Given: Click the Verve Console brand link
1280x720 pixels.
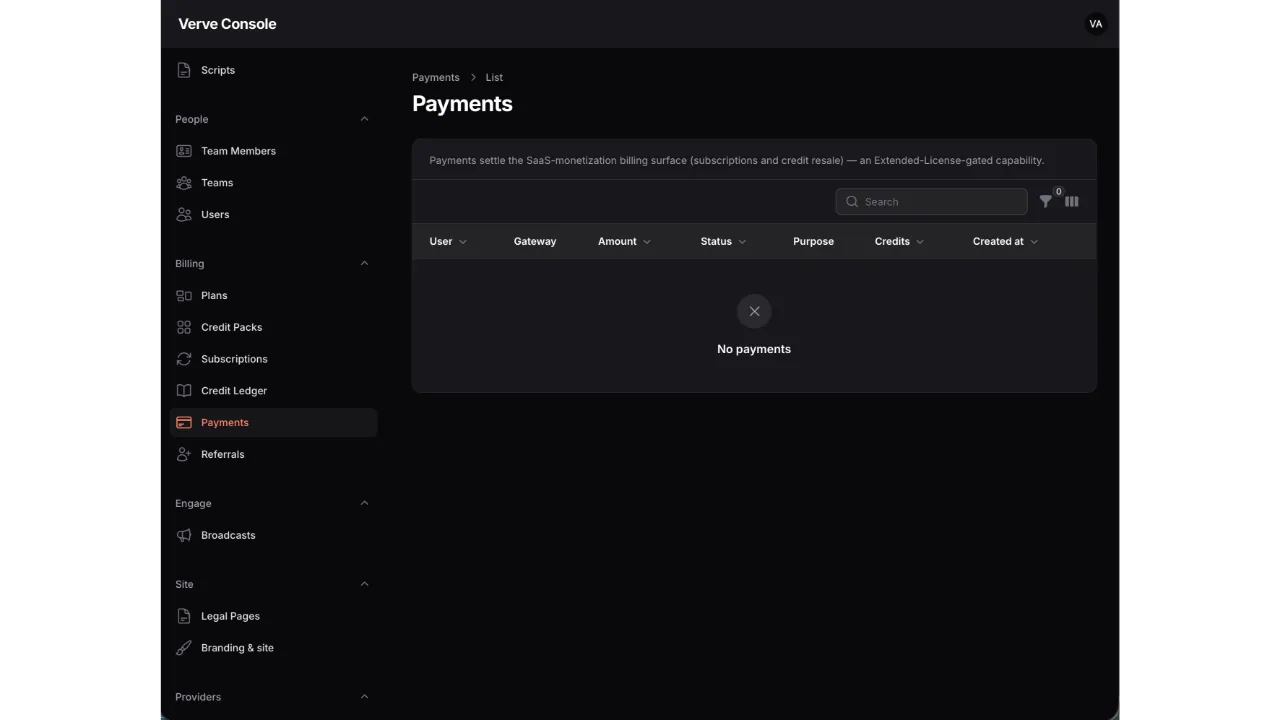Looking at the screenshot, I should 227,24.
